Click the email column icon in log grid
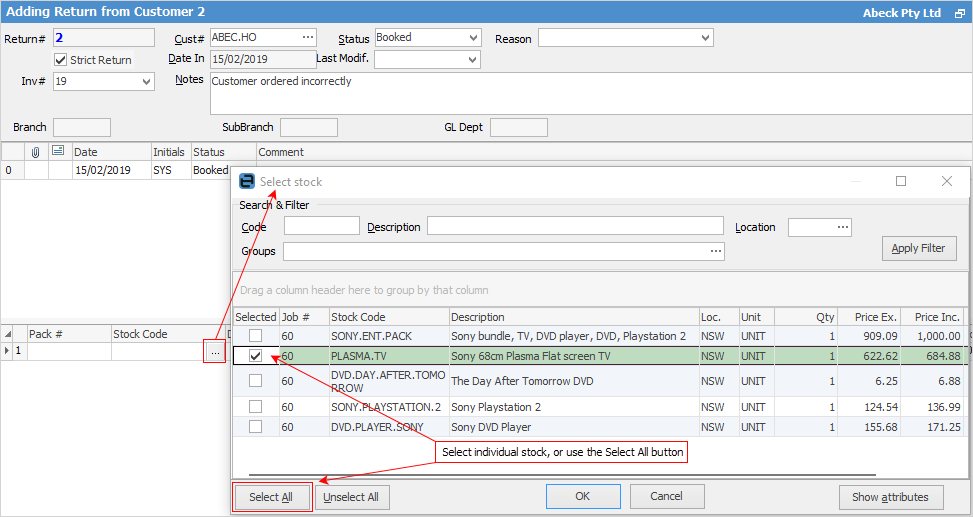This screenshot has width=973, height=517. click(58, 152)
